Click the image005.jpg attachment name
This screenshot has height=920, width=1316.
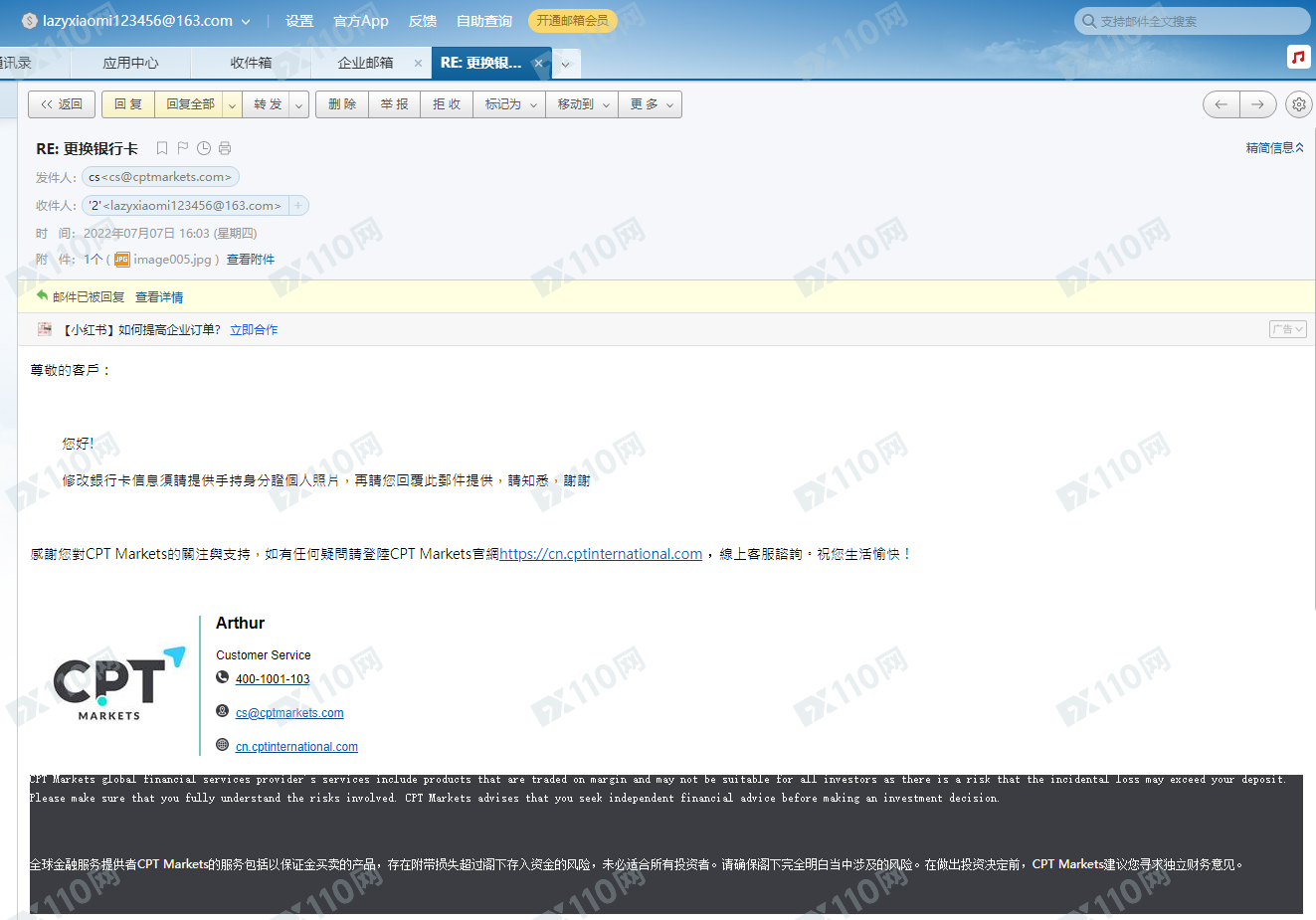point(173,260)
